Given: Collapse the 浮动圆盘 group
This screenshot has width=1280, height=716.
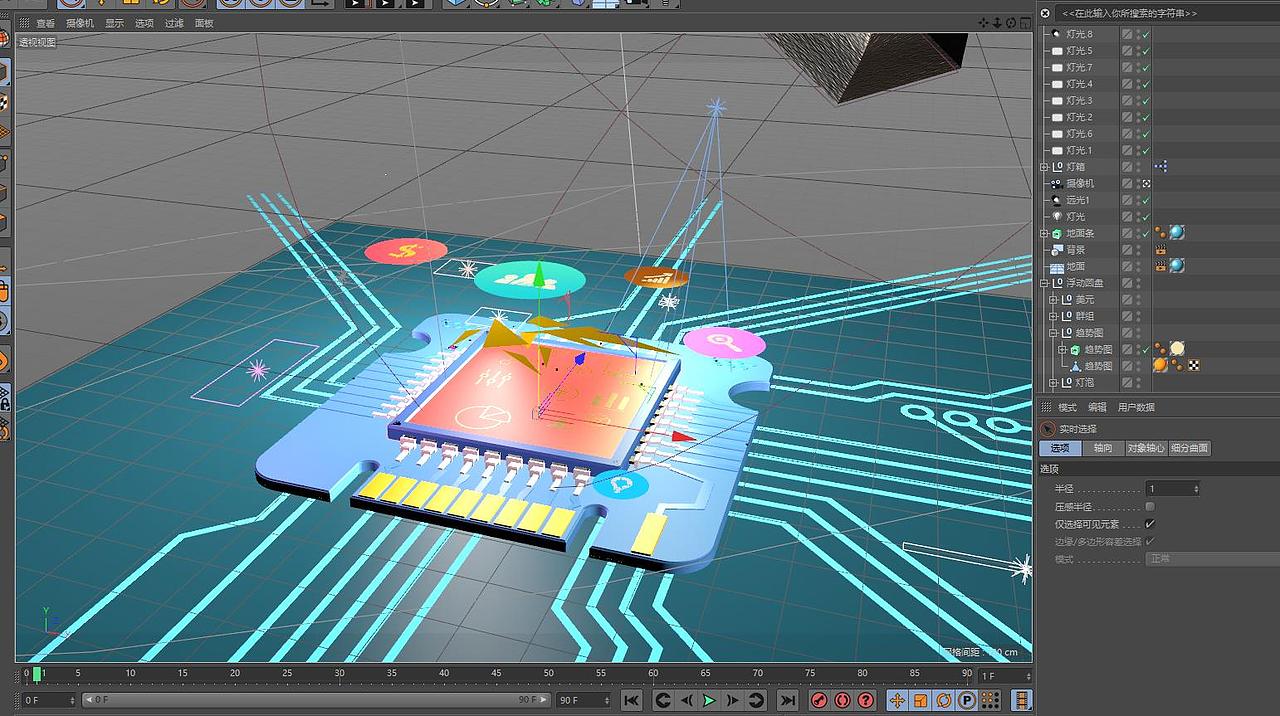Looking at the screenshot, I should pyautogui.click(x=1045, y=283).
